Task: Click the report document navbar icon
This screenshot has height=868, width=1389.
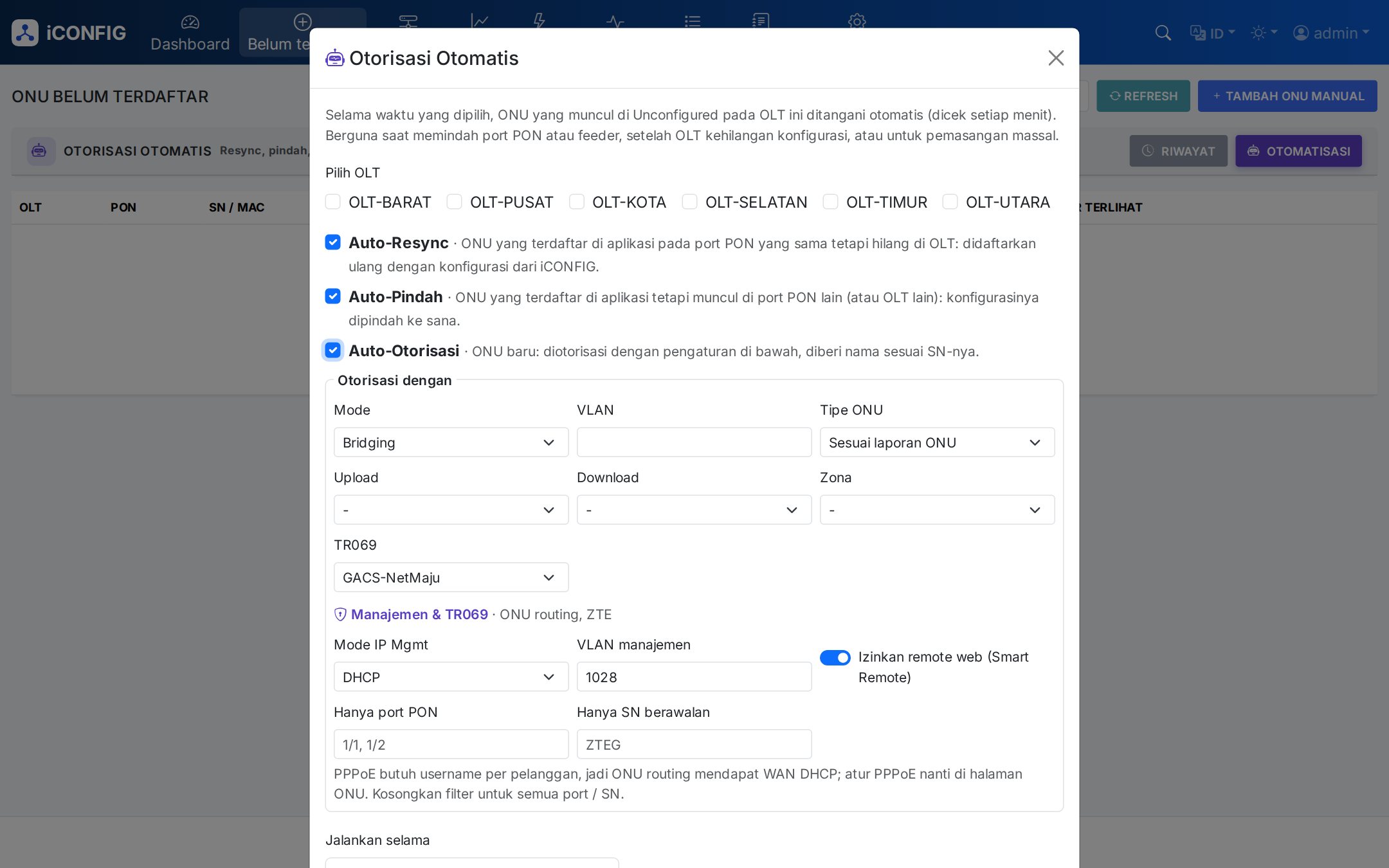Action: pyautogui.click(x=760, y=21)
